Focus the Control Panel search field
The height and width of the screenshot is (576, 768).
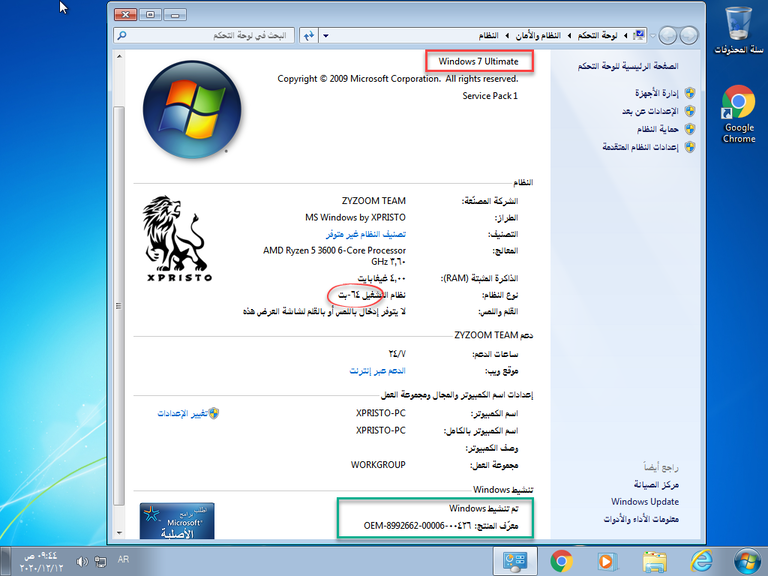pos(204,35)
